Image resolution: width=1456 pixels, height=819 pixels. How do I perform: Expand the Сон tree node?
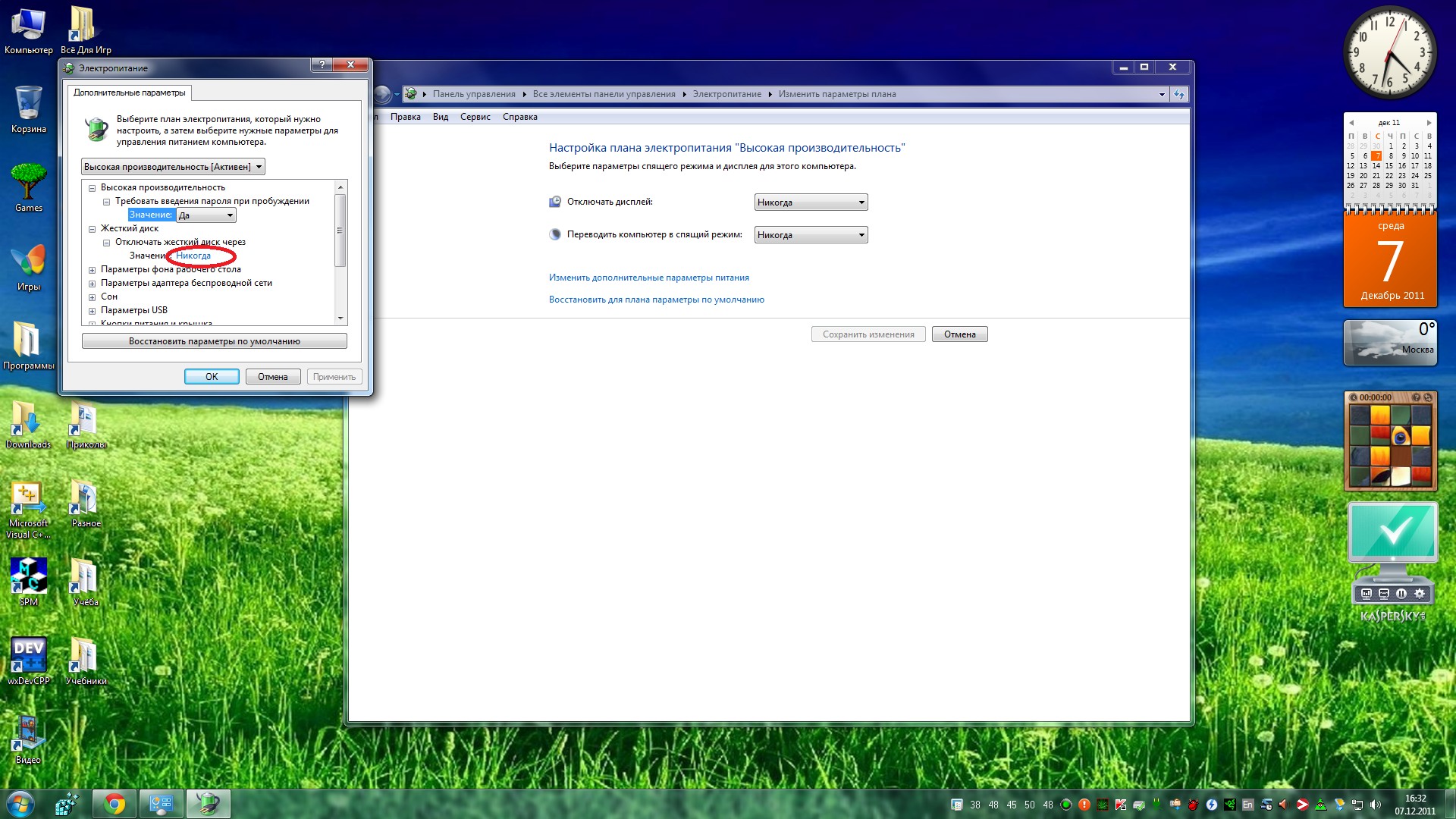pos(92,297)
